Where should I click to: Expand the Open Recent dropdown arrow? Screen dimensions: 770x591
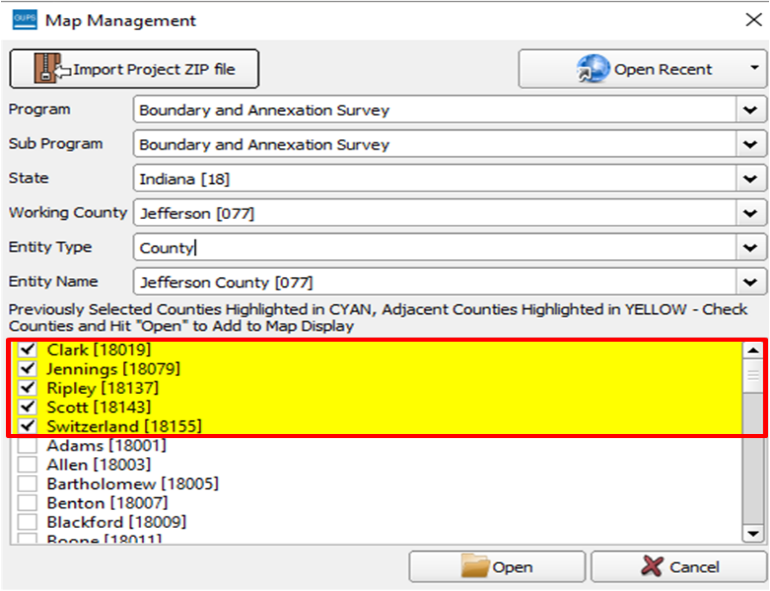click(755, 68)
